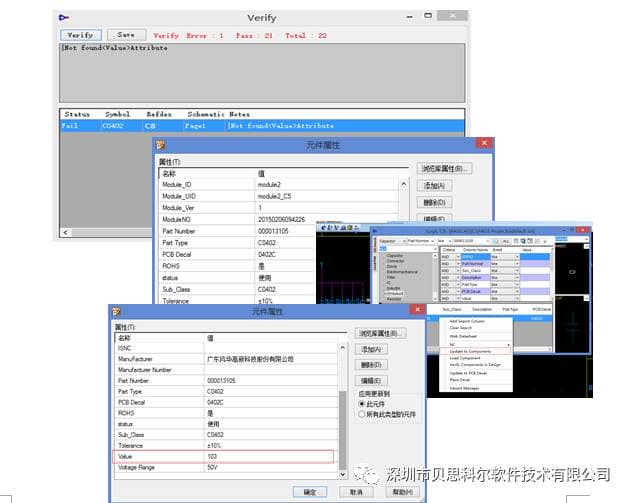Viewport: 631px width, 503px height.
Task: Click scroll down arrow in front attribute list
Action: [342, 474]
